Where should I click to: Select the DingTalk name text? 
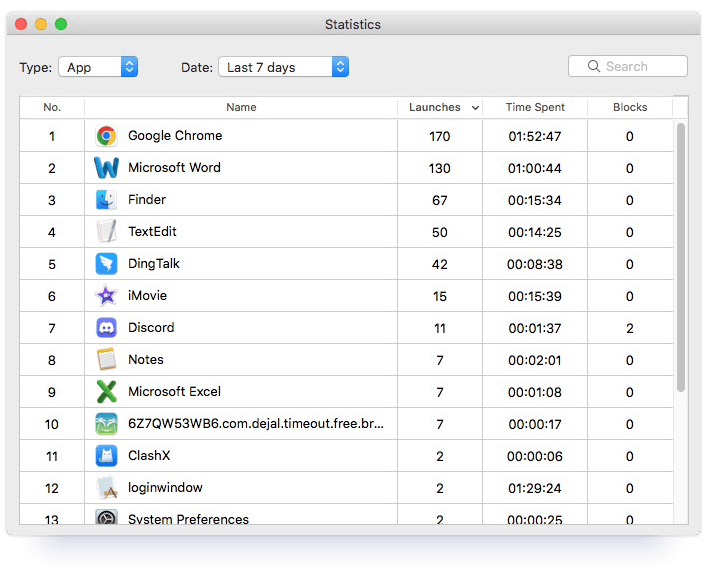click(x=154, y=264)
